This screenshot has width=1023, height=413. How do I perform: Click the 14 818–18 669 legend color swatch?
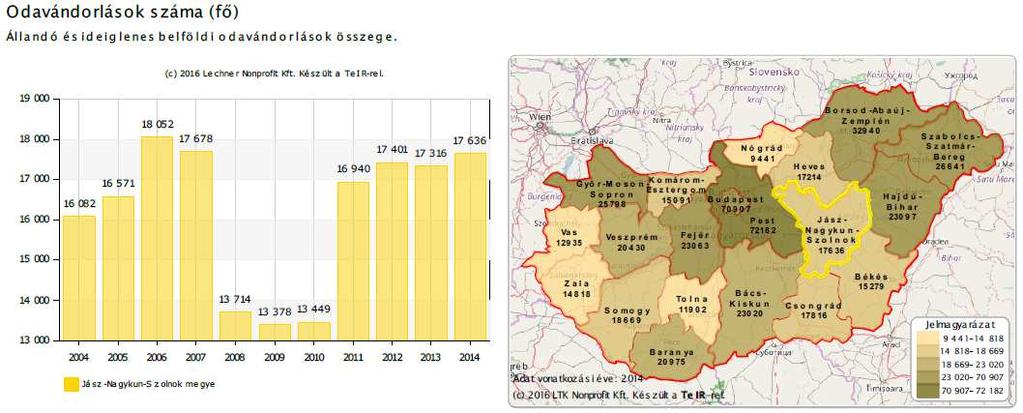926,350
